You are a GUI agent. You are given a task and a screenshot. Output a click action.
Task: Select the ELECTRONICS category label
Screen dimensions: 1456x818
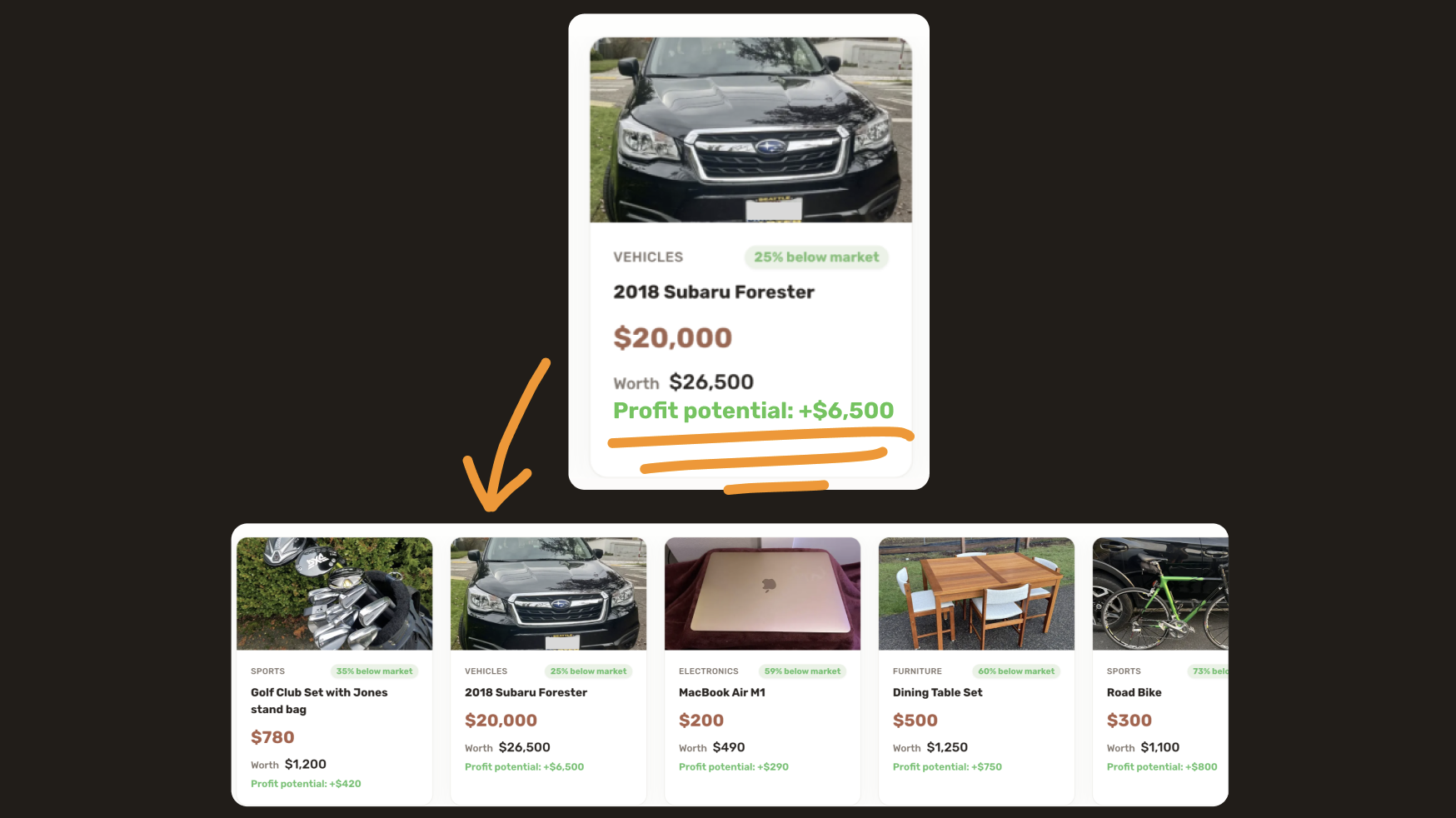coord(709,671)
